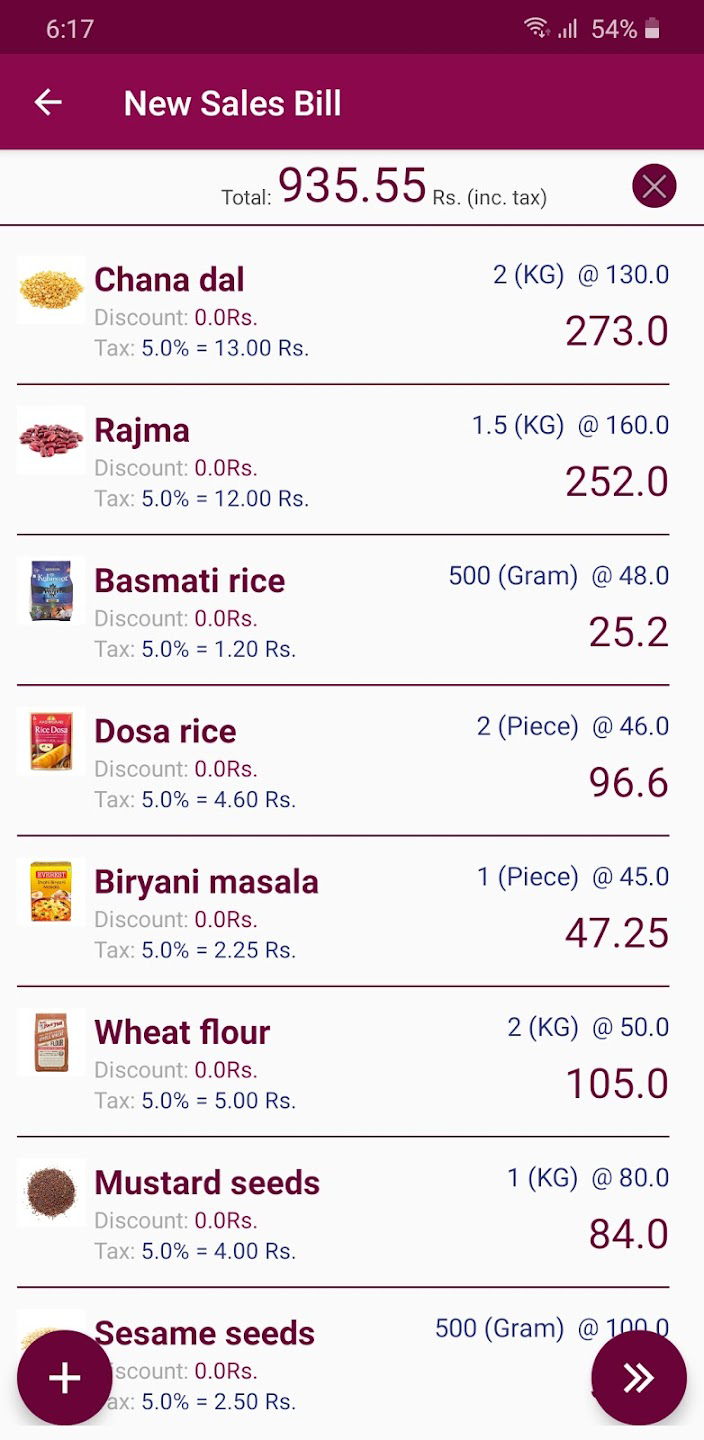This screenshot has width=704, height=1440.
Task: Tap the Basmati rice 25.2 amount
Action: (x=628, y=632)
